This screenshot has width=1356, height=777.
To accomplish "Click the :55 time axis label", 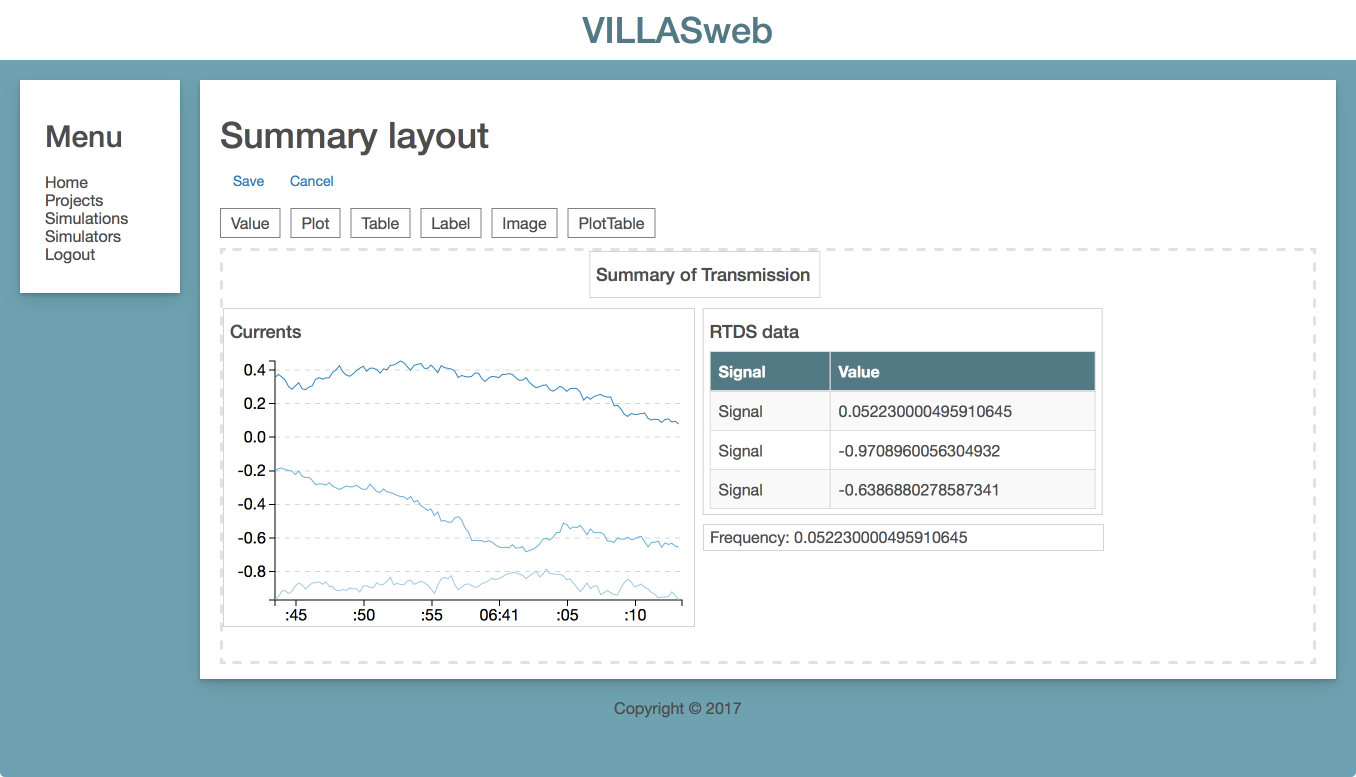I will click(432, 615).
